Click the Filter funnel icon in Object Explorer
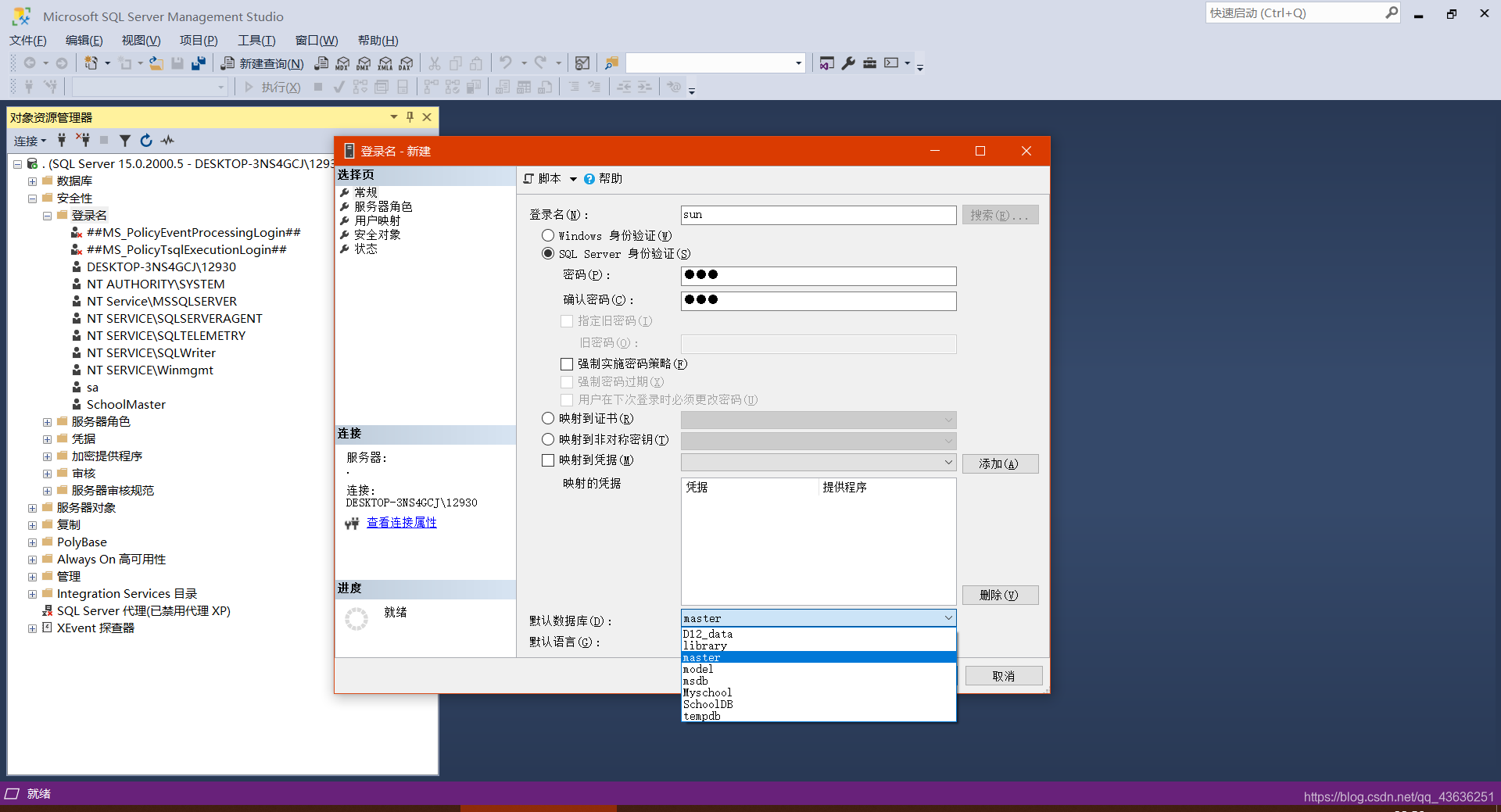Viewport: 1501px width, 812px height. [x=124, y=141]
